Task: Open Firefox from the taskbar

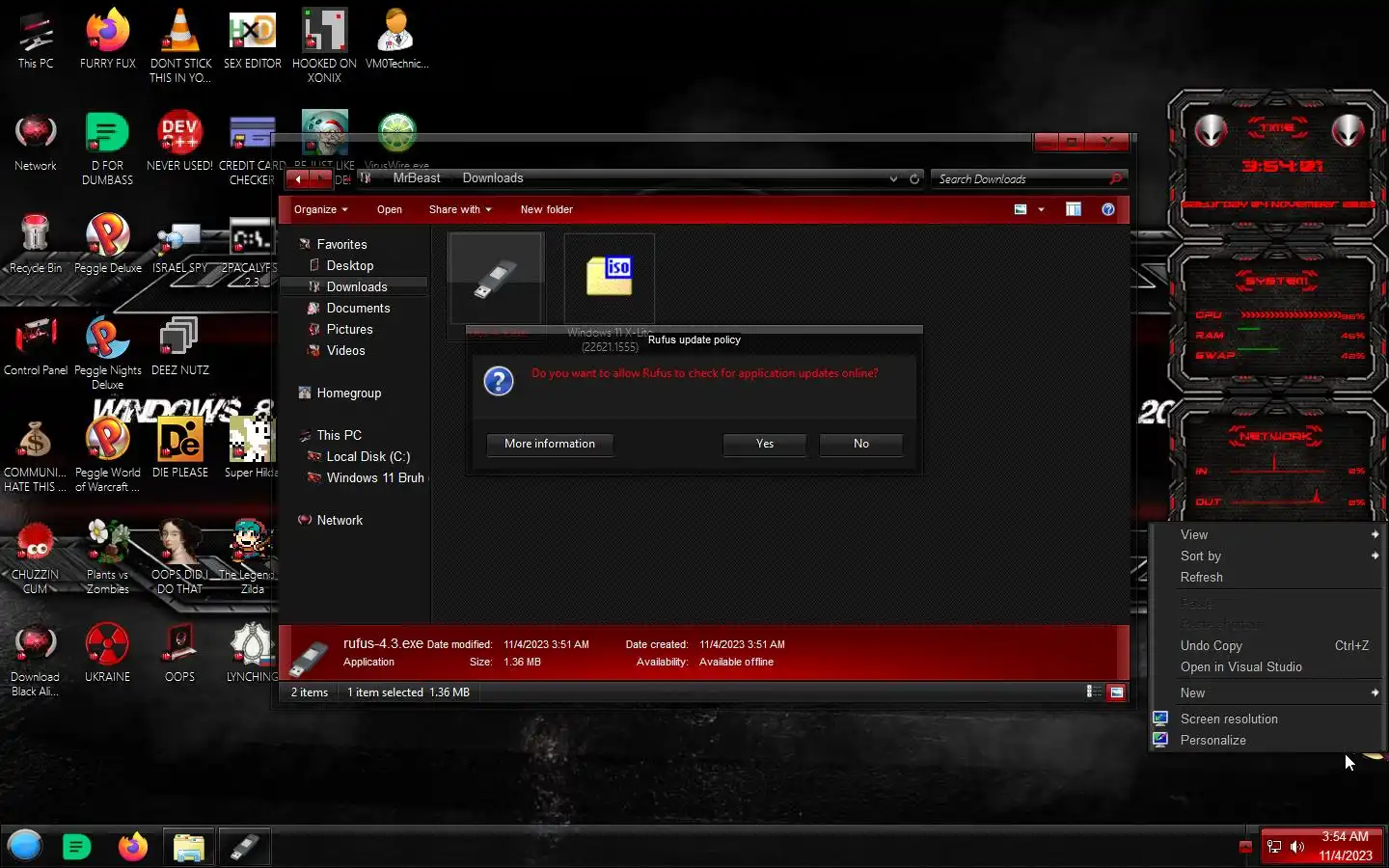Action: coord(133,847)
